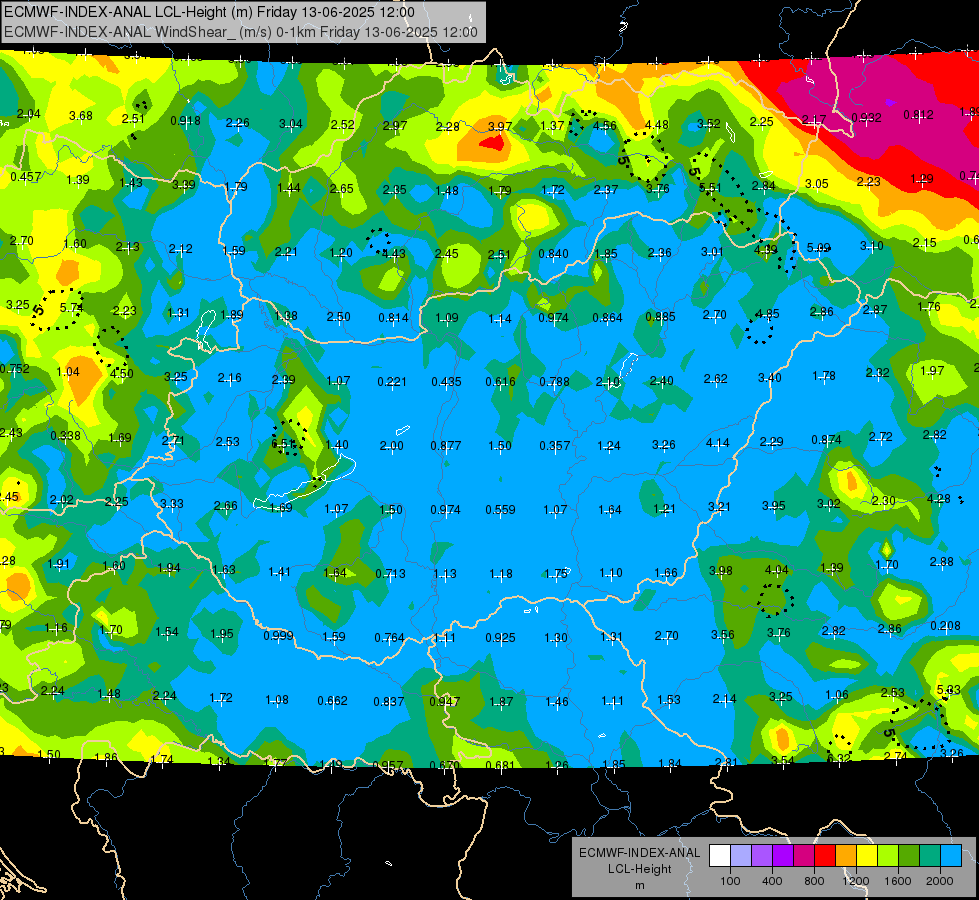Viewport: 979px width, 900px height.
Task: Click the wind shear value 0.457
Action: tap(26, 177)
